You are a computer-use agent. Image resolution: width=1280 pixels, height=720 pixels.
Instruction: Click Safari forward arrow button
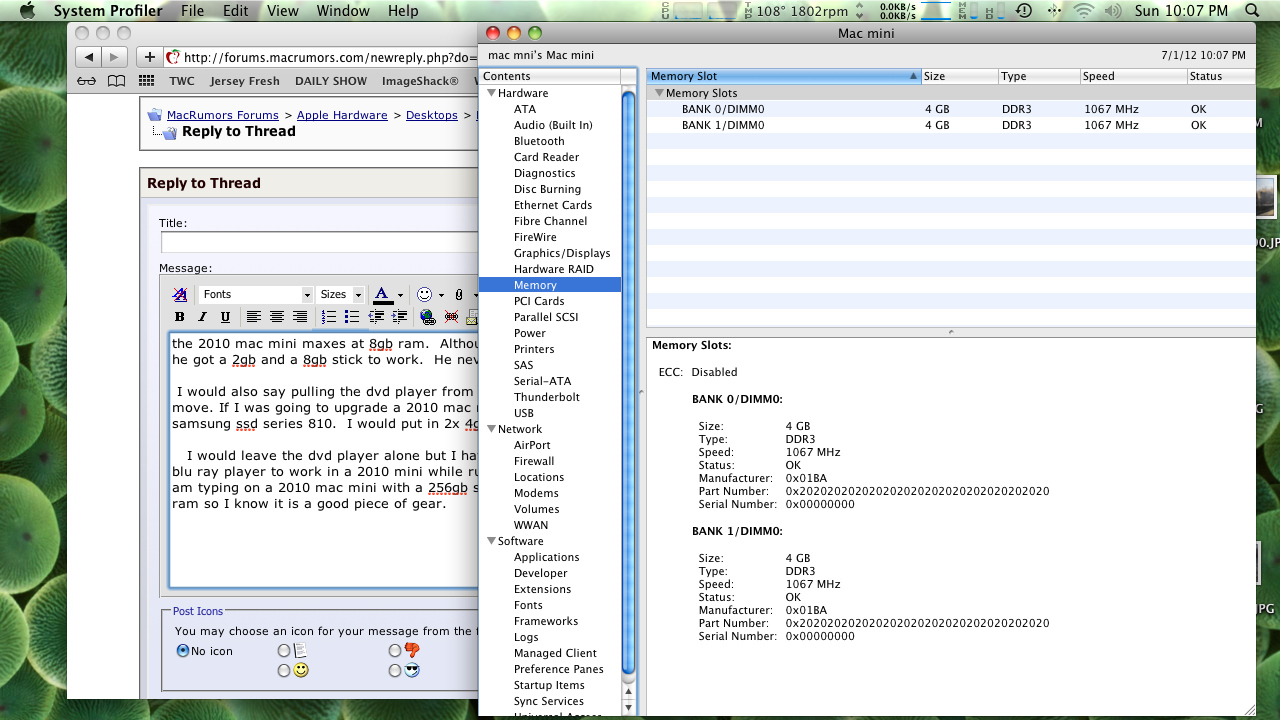coord(115,57)
